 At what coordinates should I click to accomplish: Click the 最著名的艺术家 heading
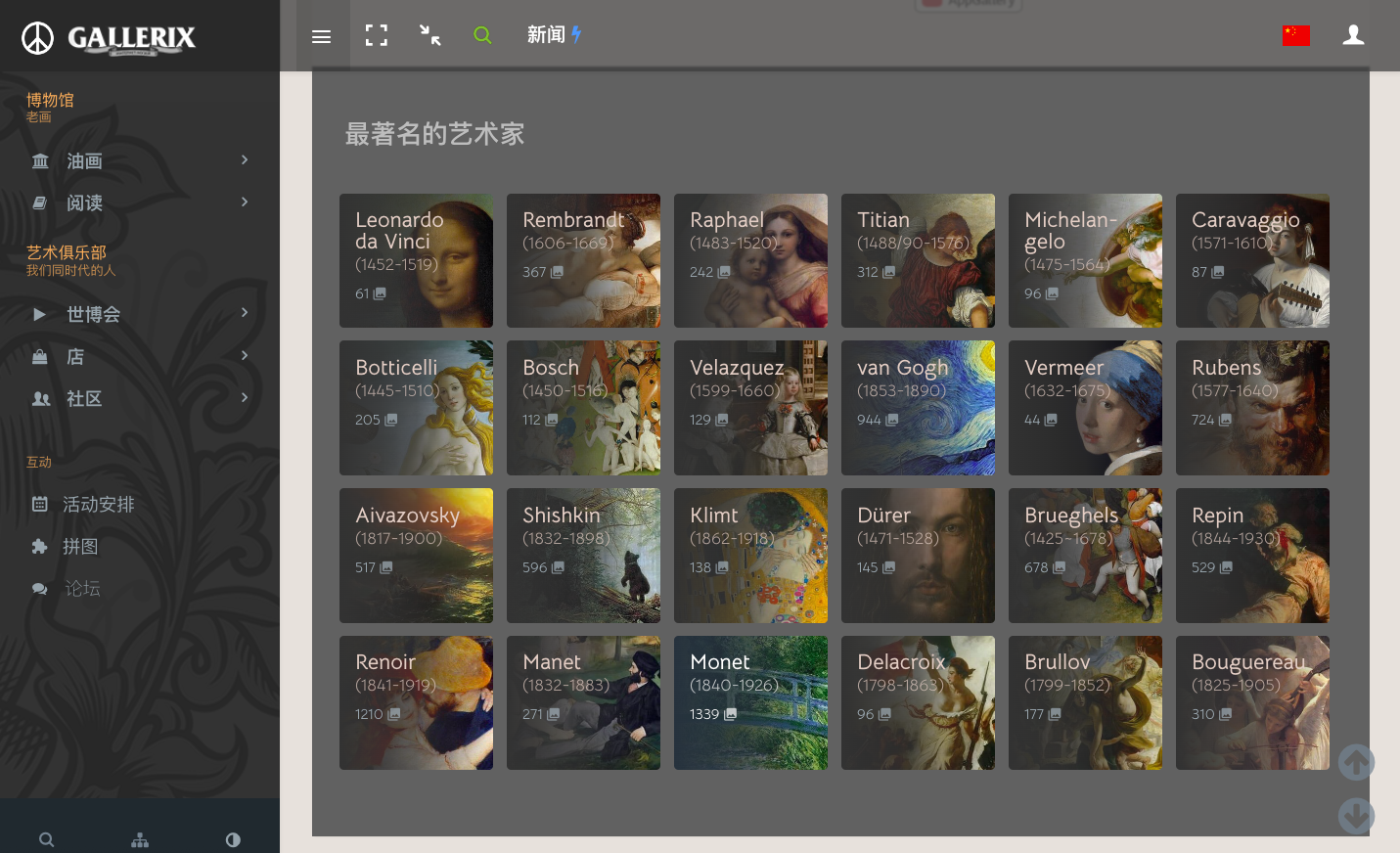click(434, 134)
